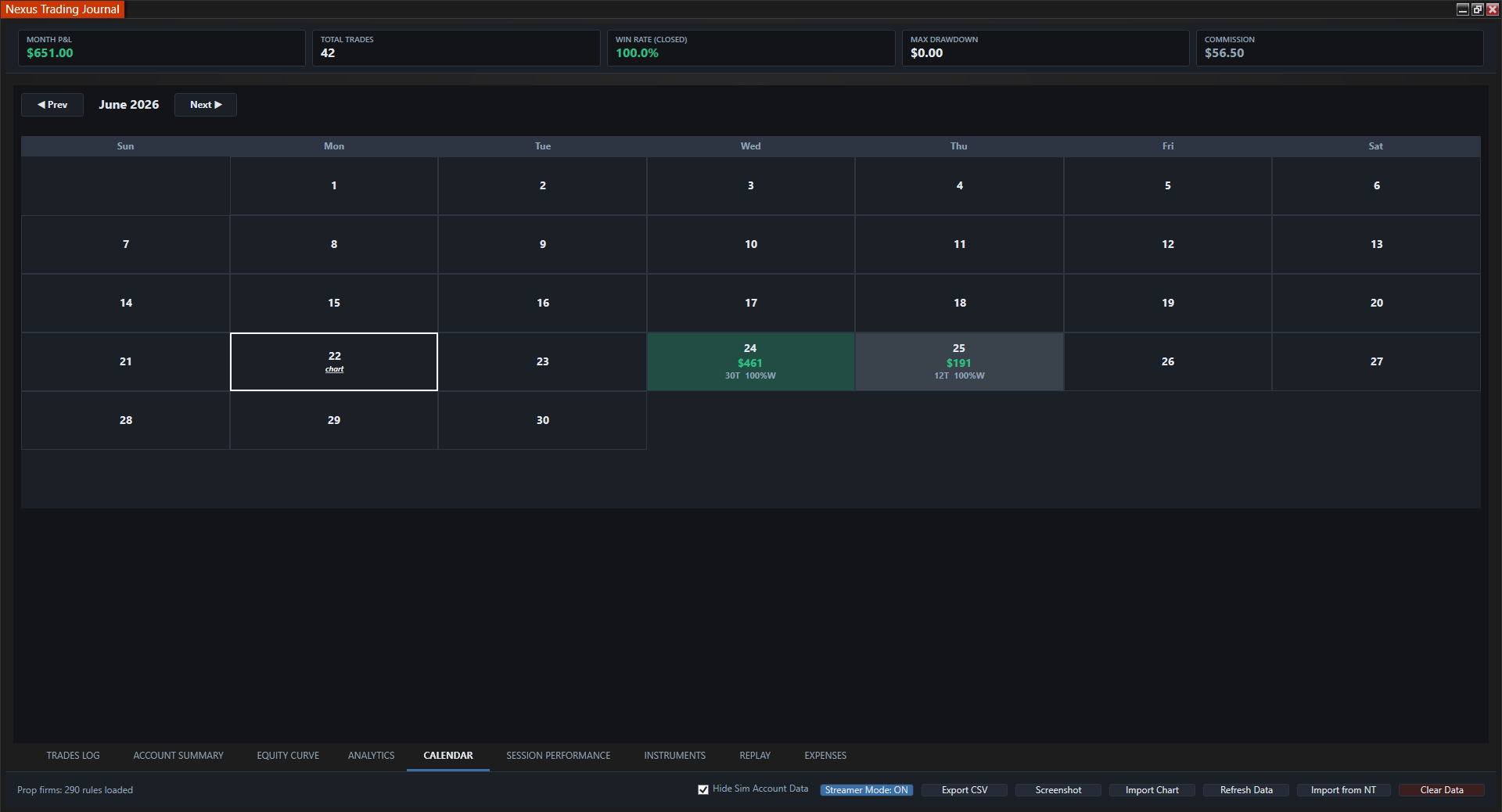
Task: Restore the Nexus Trading Journal window
Action: pyautogui.click(x=1478, y=9)
